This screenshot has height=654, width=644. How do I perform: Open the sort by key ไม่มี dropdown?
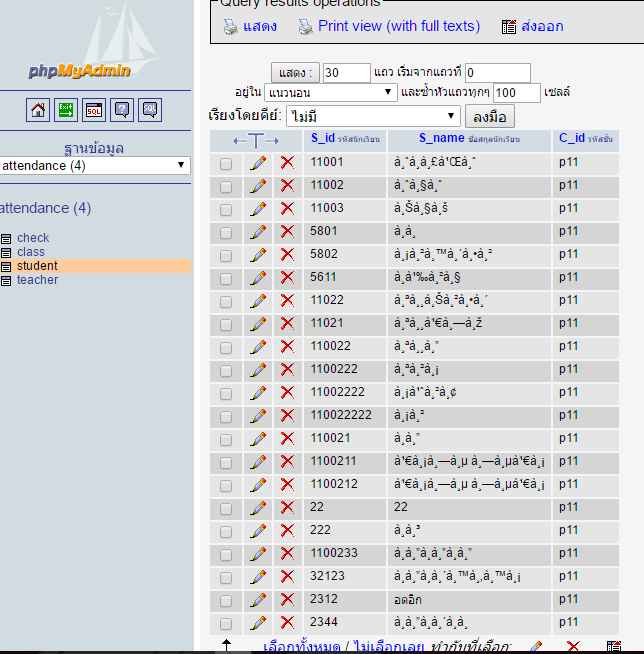373,116
